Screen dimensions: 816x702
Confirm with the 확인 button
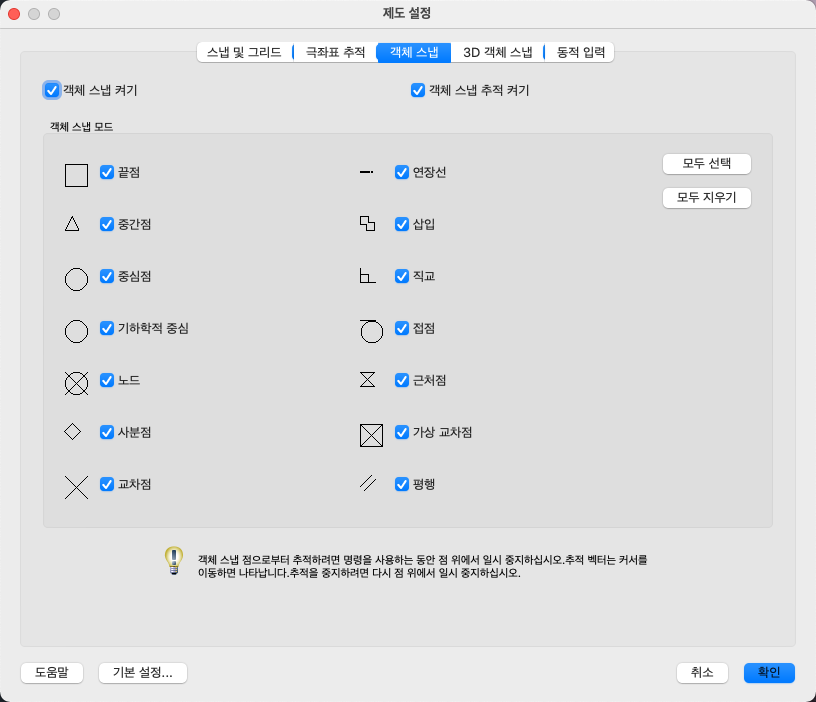(x=769, y=672)
